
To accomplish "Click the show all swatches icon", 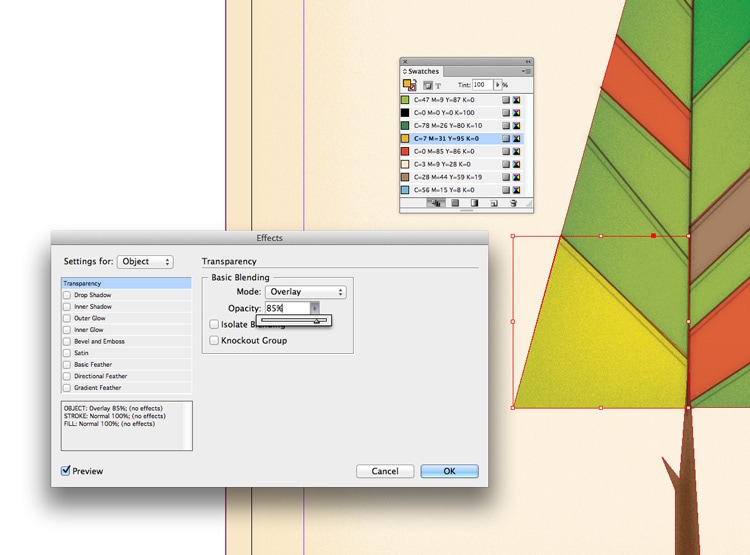I will tap(436, 203).
